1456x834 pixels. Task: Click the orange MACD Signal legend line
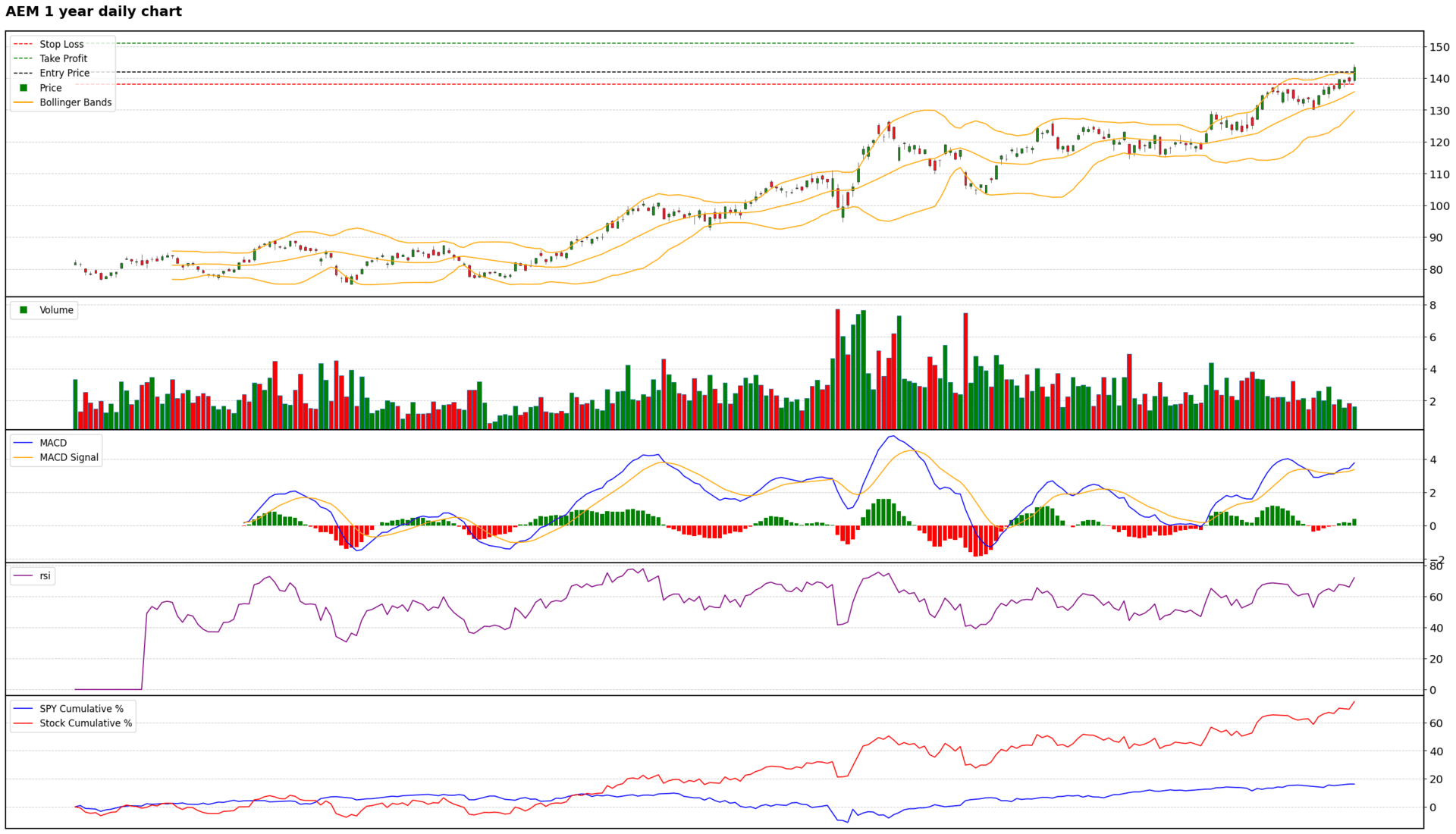(x=24, y=457)
